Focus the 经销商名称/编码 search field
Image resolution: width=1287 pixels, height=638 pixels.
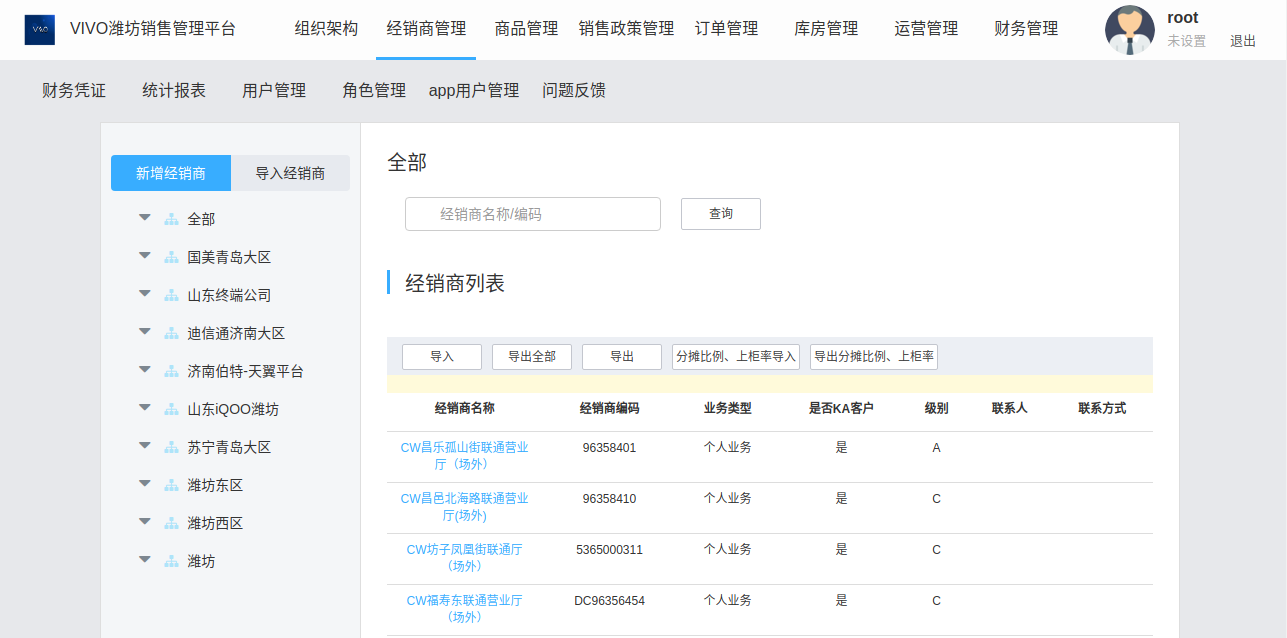(x=533, y=214)
